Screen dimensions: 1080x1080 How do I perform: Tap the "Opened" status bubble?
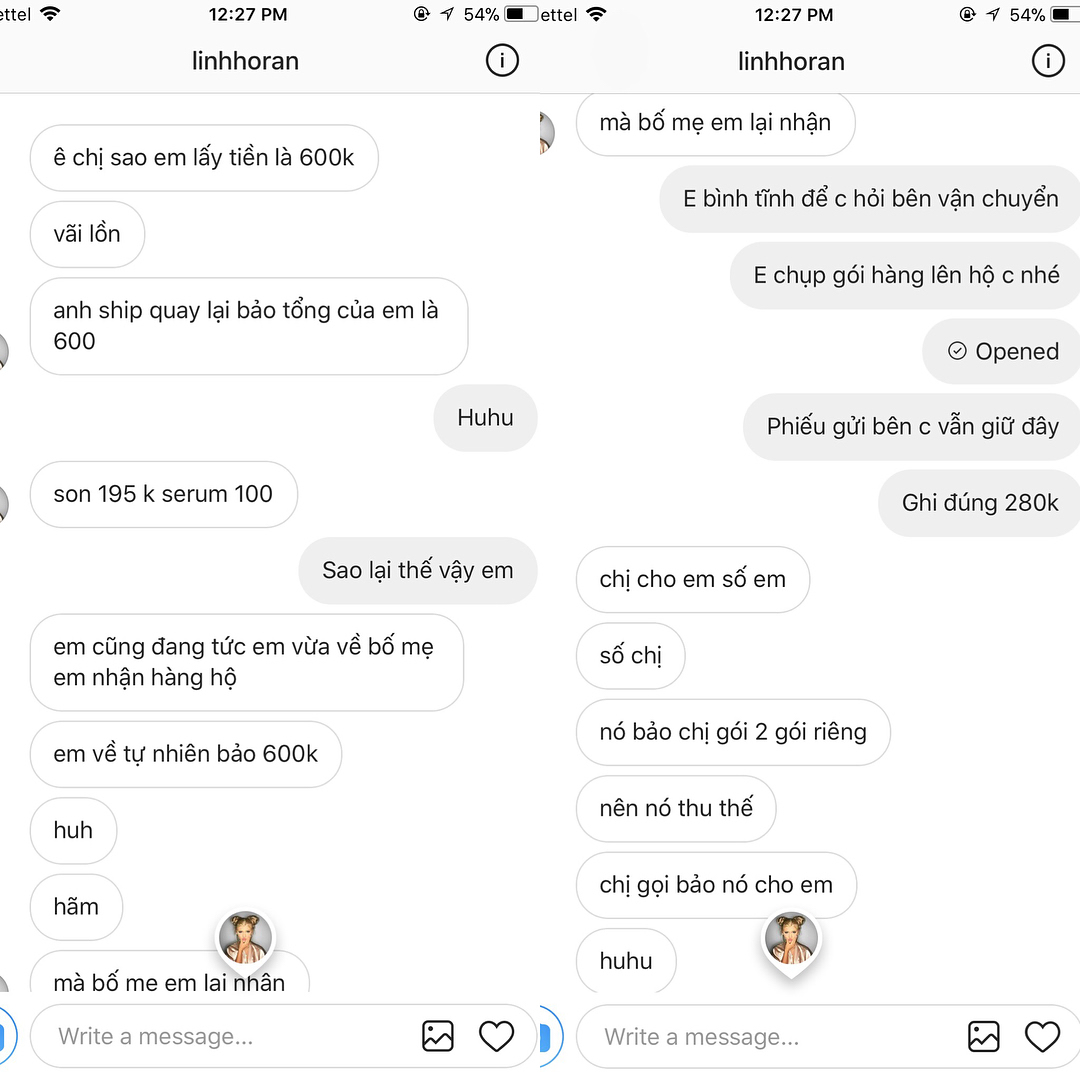(1003, 351)
